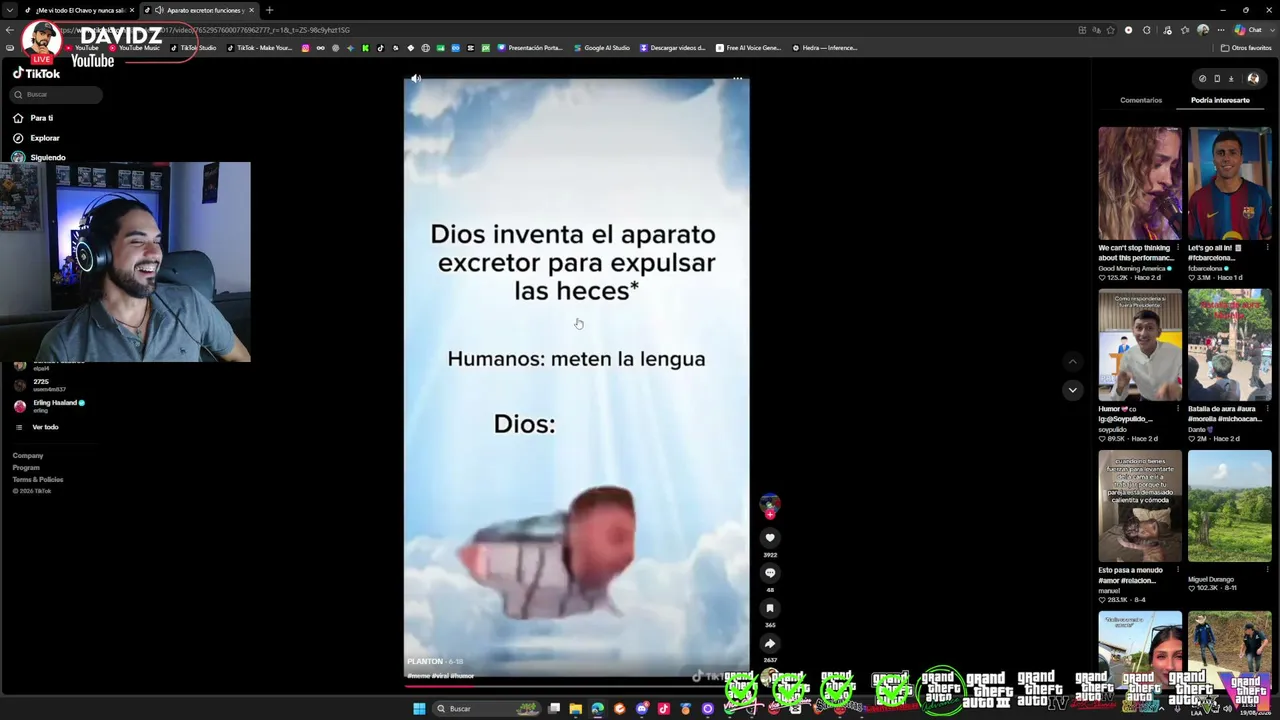Click Ver todo in the following list
This screenshot has height=720, width=1280.
coord(45,427)
